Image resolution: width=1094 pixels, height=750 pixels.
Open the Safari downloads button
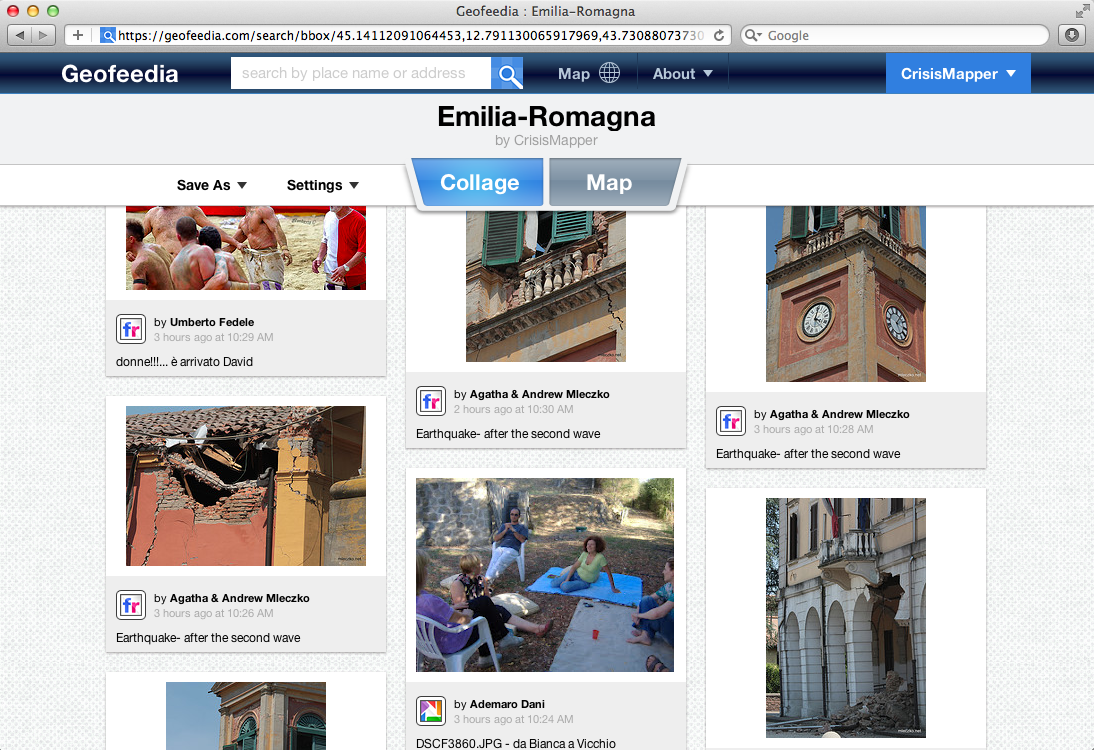click(x=1071, y=35)
